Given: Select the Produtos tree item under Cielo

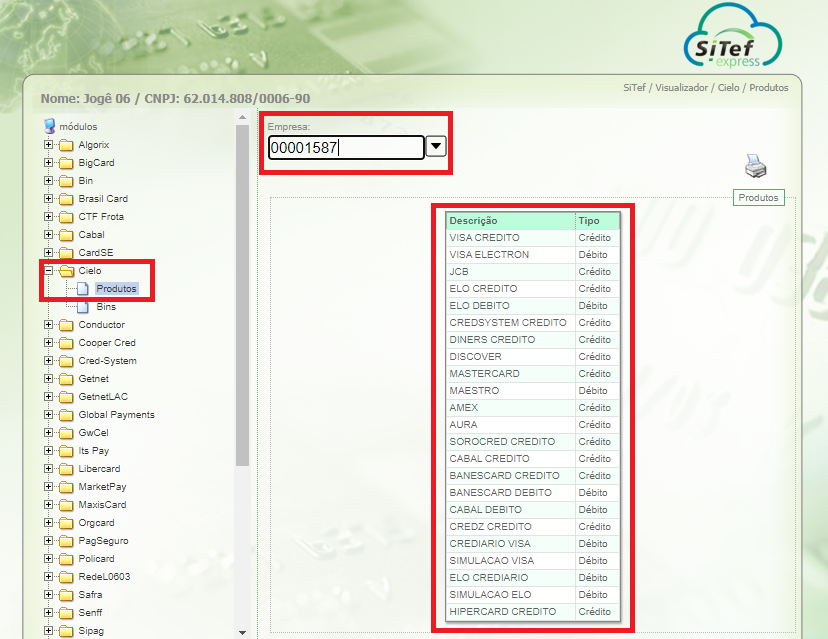Looking at the screenshot, I should pyautogui.click(x=116, y=288).
